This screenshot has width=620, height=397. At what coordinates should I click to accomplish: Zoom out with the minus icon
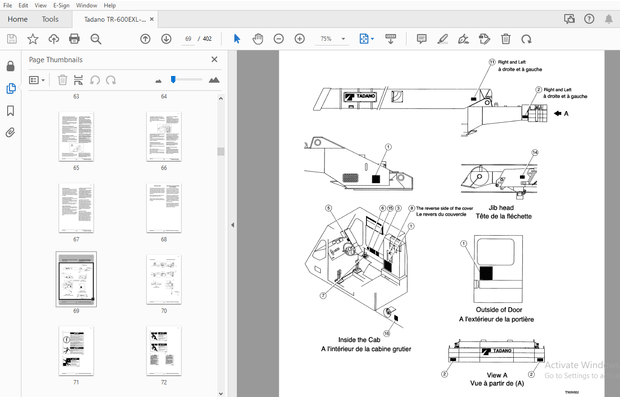279,39
